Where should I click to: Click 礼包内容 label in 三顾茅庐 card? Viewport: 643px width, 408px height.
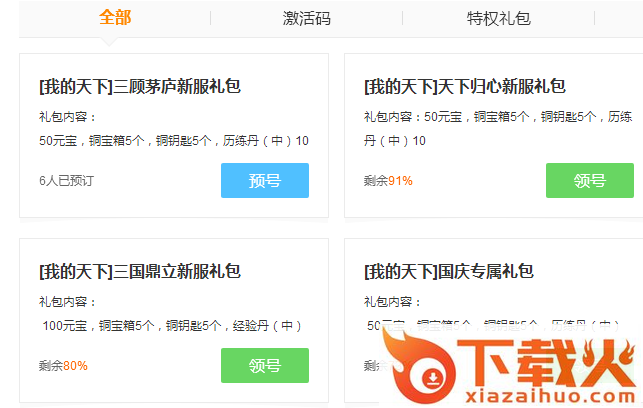67,117
